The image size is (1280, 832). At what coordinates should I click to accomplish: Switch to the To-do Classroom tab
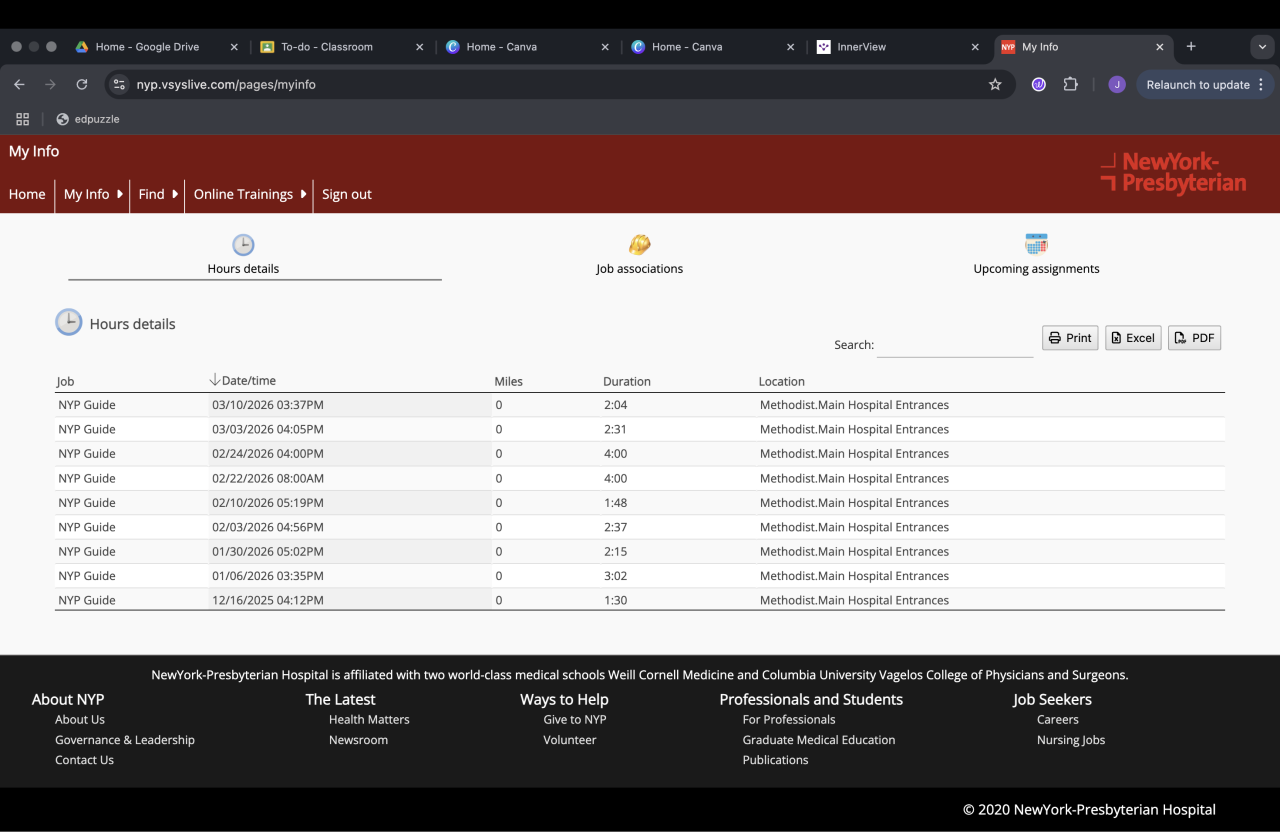tap(326, 47)
